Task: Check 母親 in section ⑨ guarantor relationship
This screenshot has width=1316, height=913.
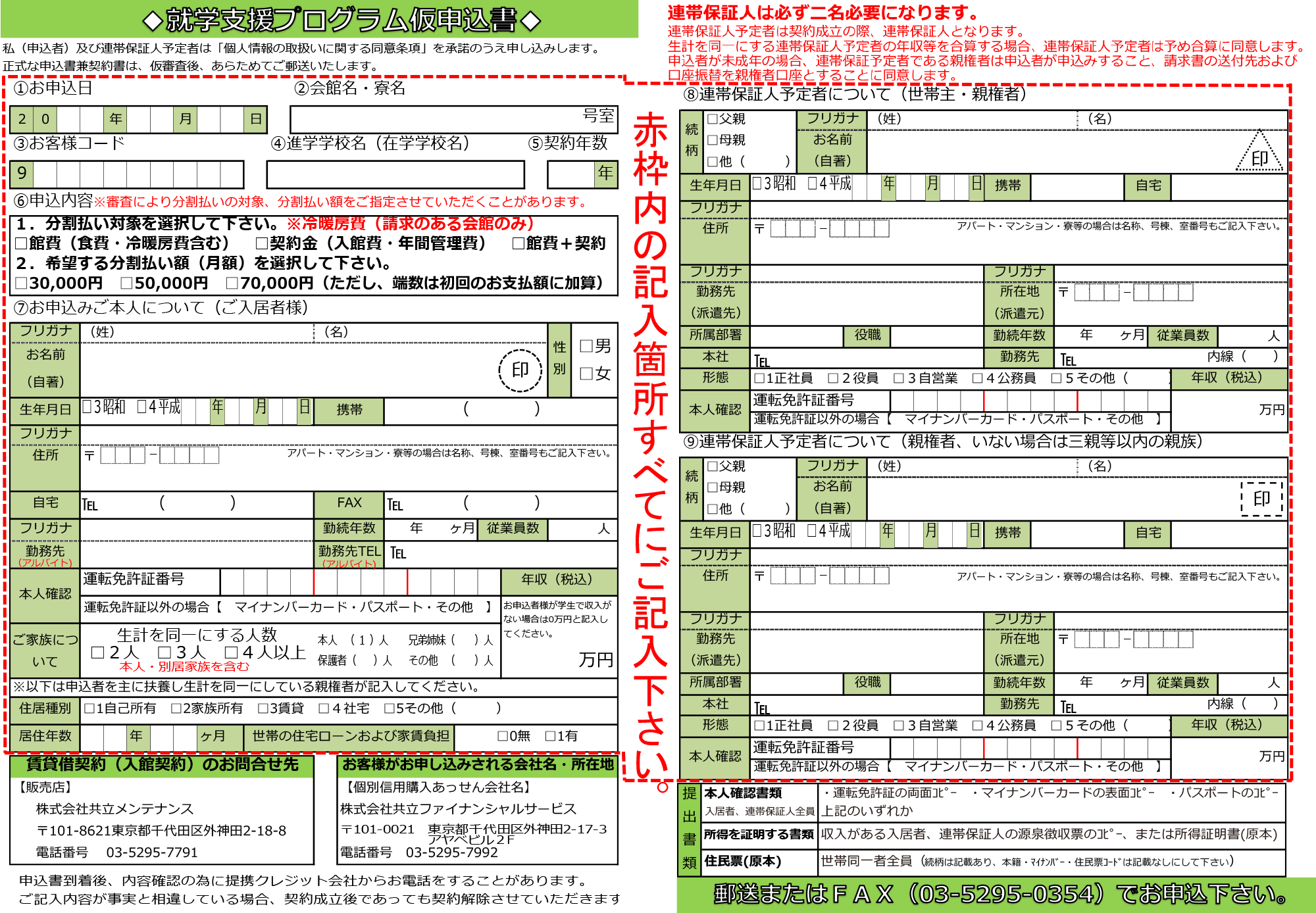Action: point(712,487)
